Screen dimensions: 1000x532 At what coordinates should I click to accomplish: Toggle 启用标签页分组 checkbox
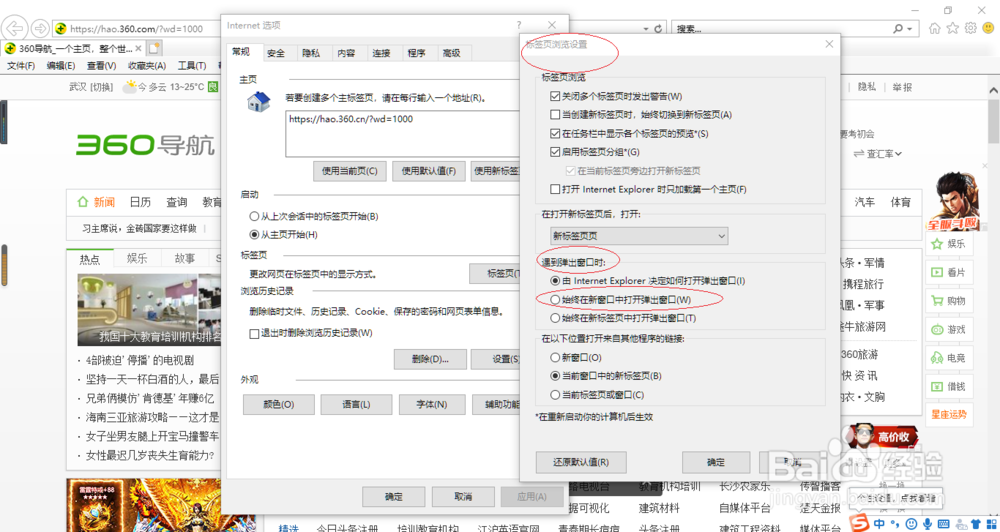tap(554, 152)
